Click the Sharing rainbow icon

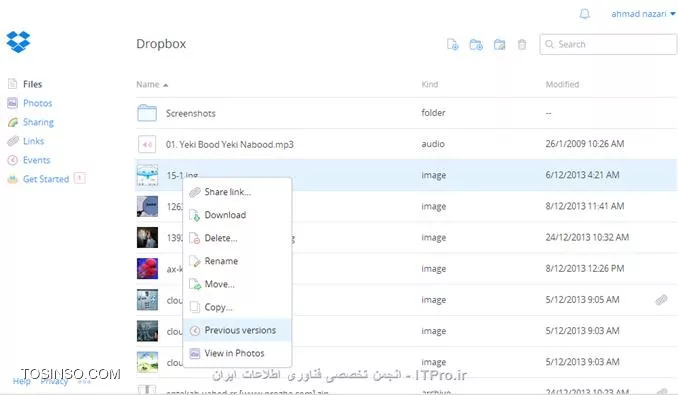tap(13, 122)
